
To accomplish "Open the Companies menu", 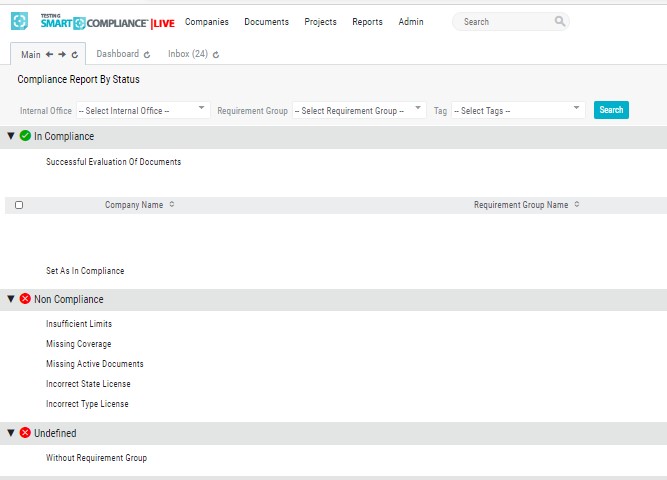I will tap(206, 22).
